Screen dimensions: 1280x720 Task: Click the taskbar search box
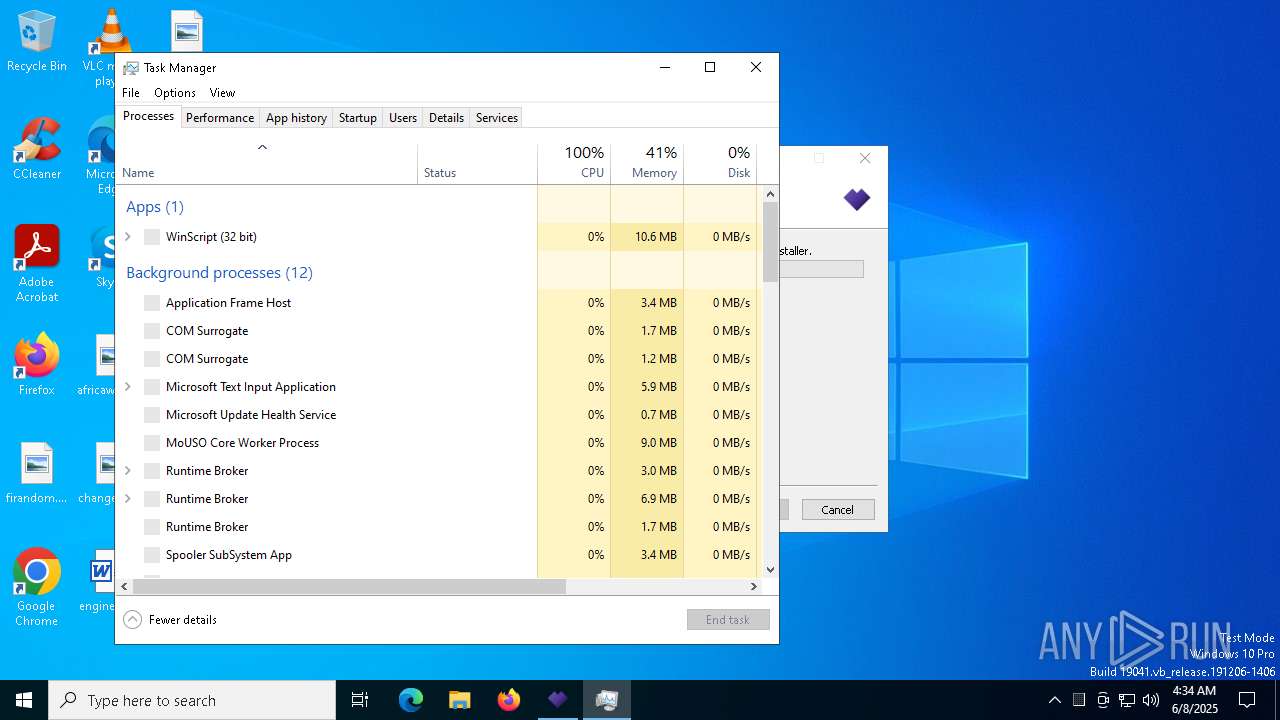(x=192, y=700)
